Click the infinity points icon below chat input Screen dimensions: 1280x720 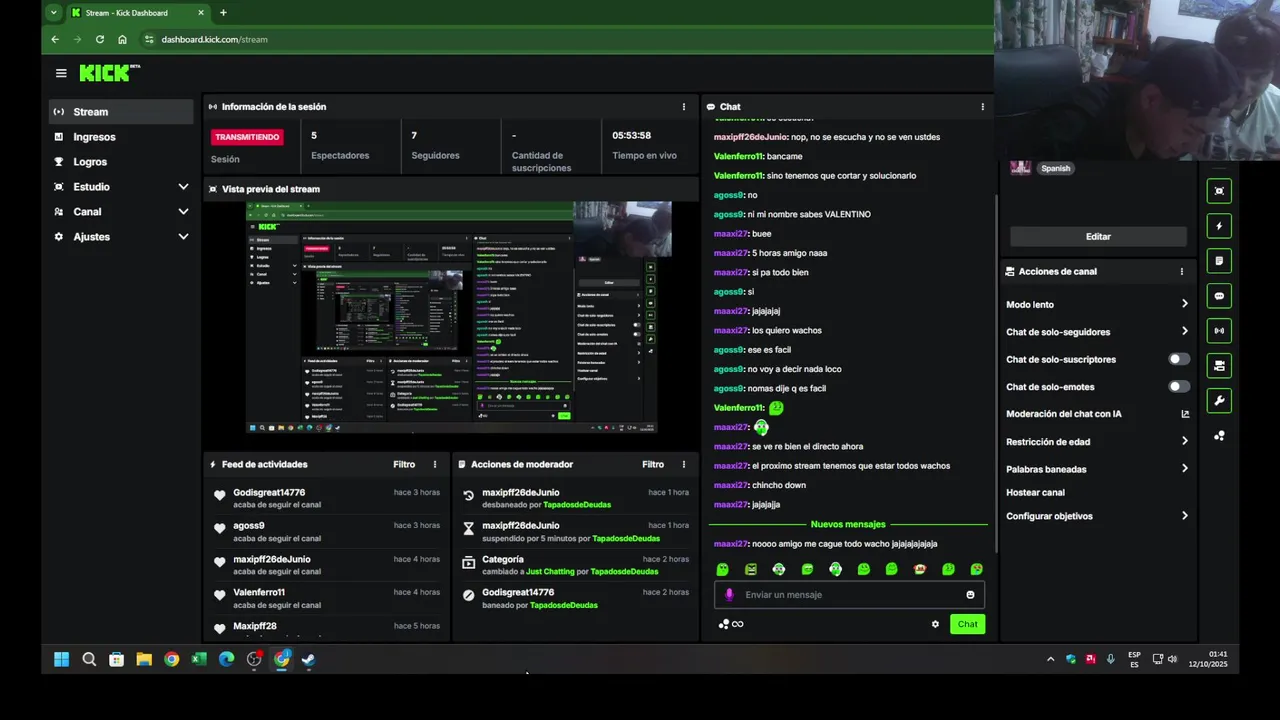point(731,624)
